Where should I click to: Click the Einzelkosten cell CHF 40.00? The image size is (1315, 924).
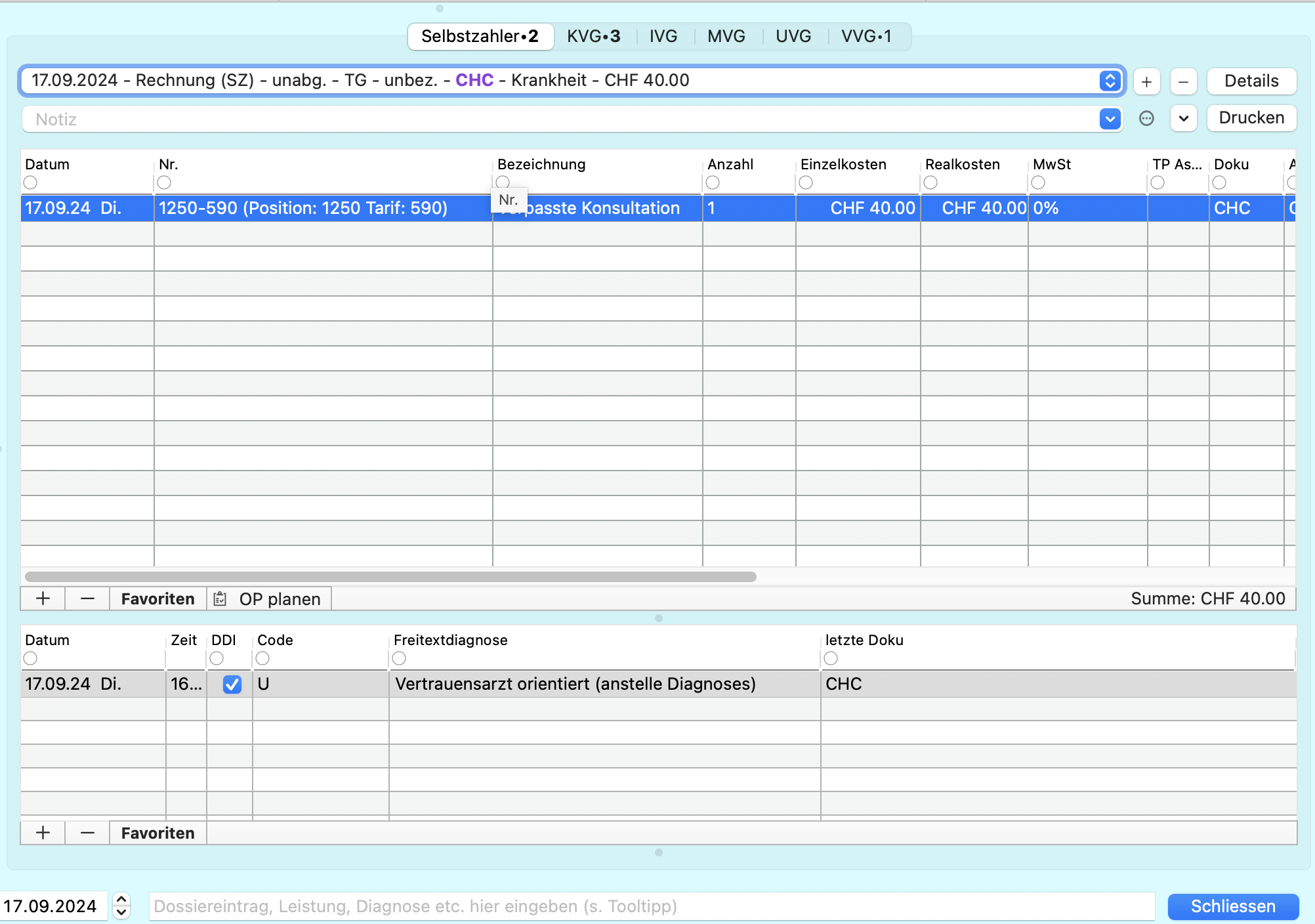tap(858, 208)
